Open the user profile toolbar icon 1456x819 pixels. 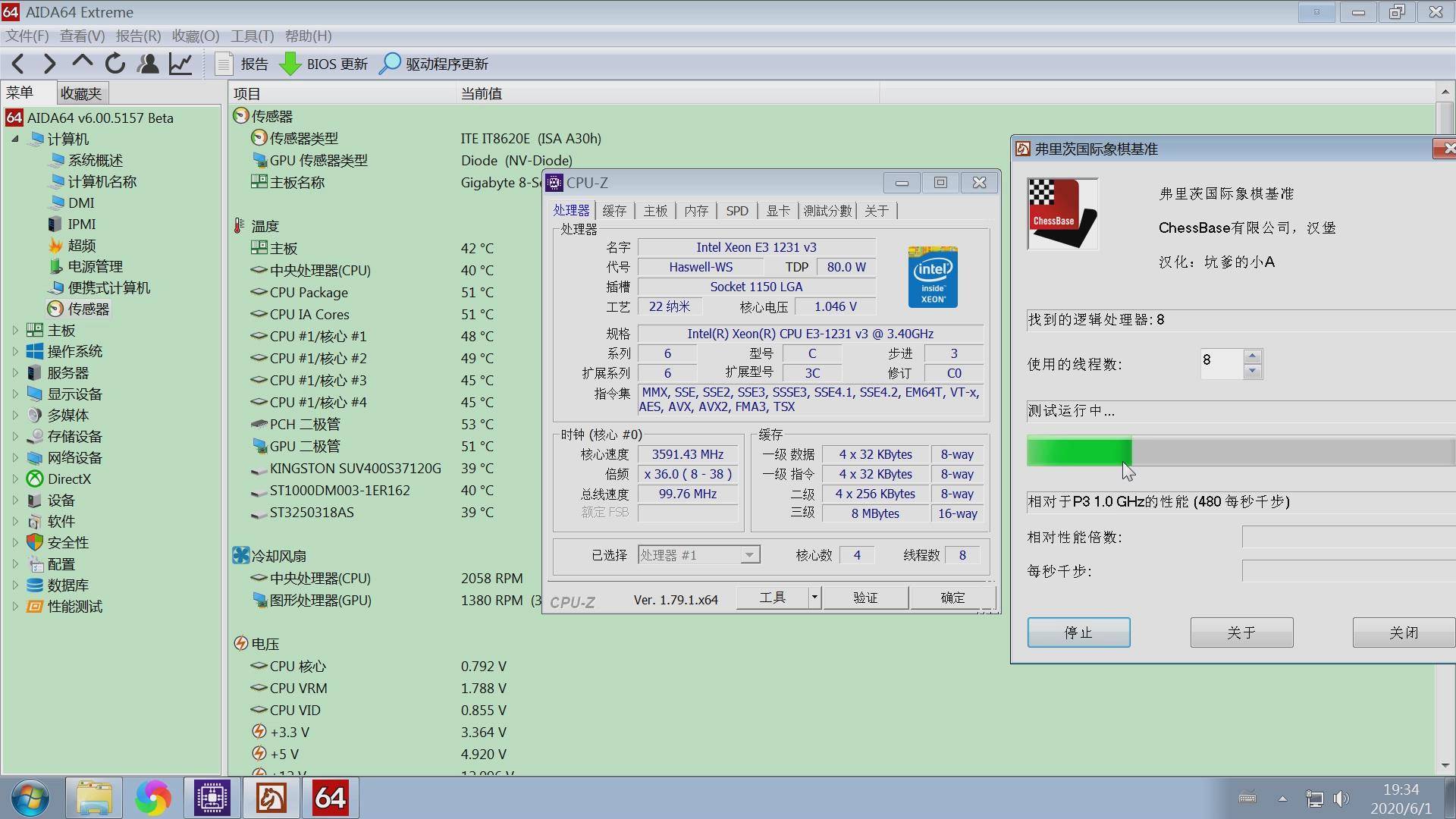148,64
